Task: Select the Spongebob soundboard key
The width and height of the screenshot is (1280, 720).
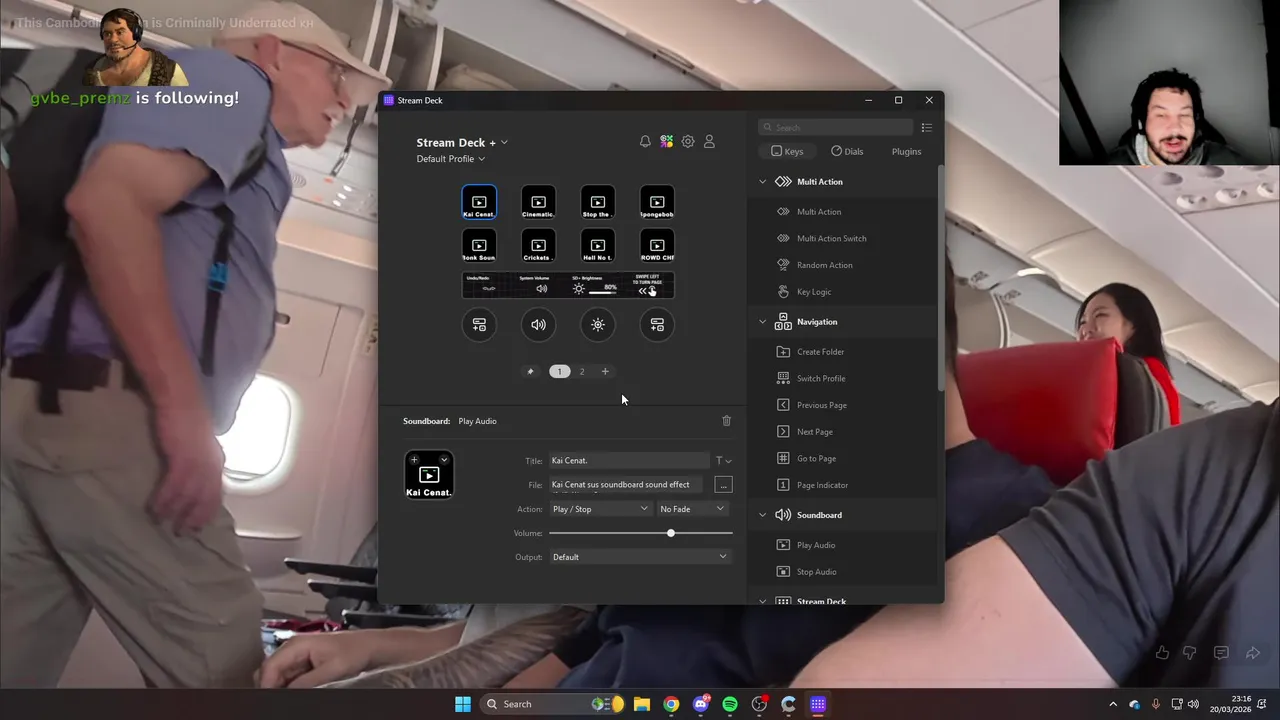Action: pos(657,202)
